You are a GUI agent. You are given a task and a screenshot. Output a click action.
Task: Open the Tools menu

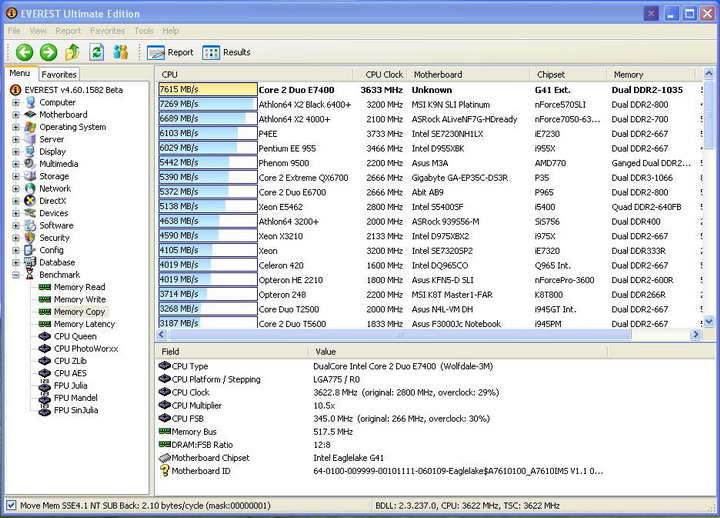pyautogui.click(x=144, y=31)
